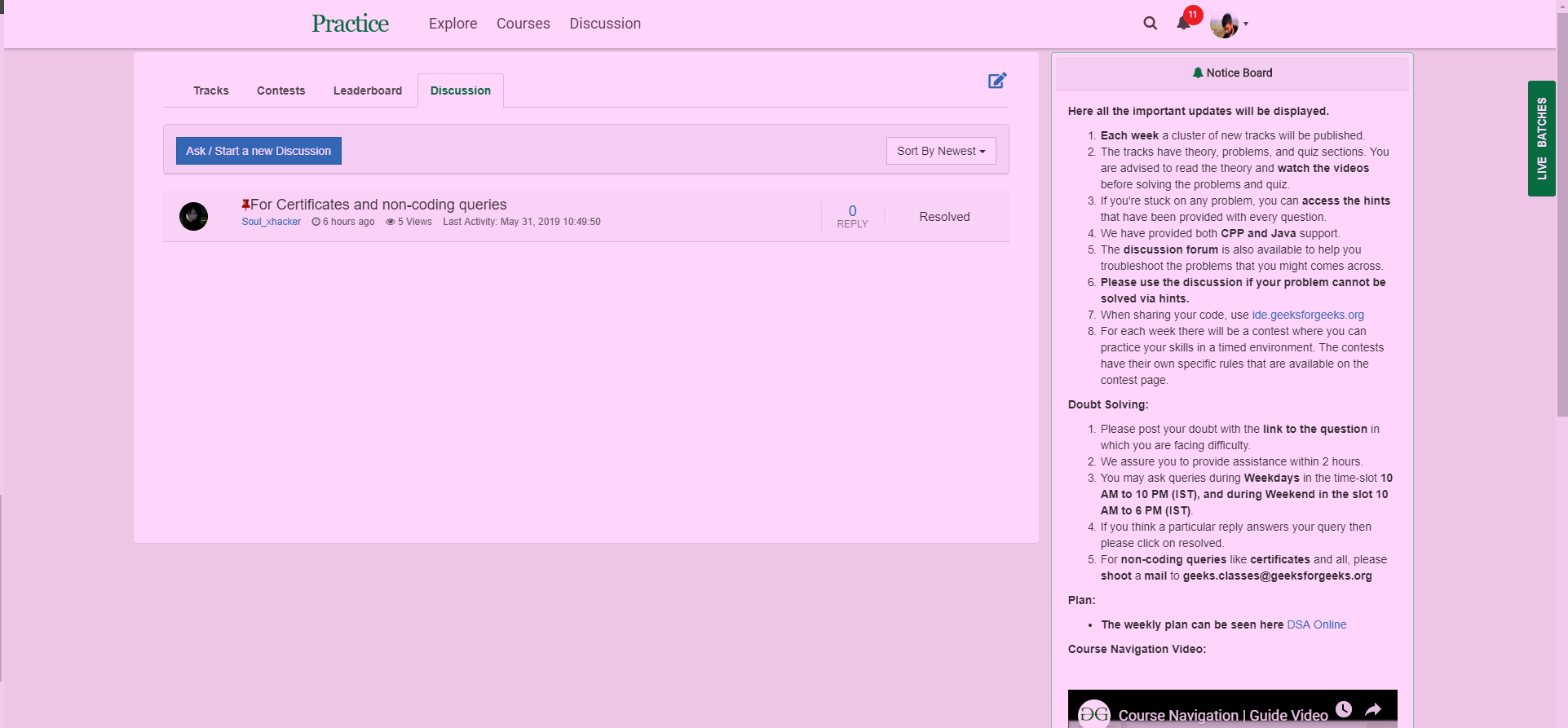Open the Explore menu
Screen dimensions: 1568x728
(453, 24)
